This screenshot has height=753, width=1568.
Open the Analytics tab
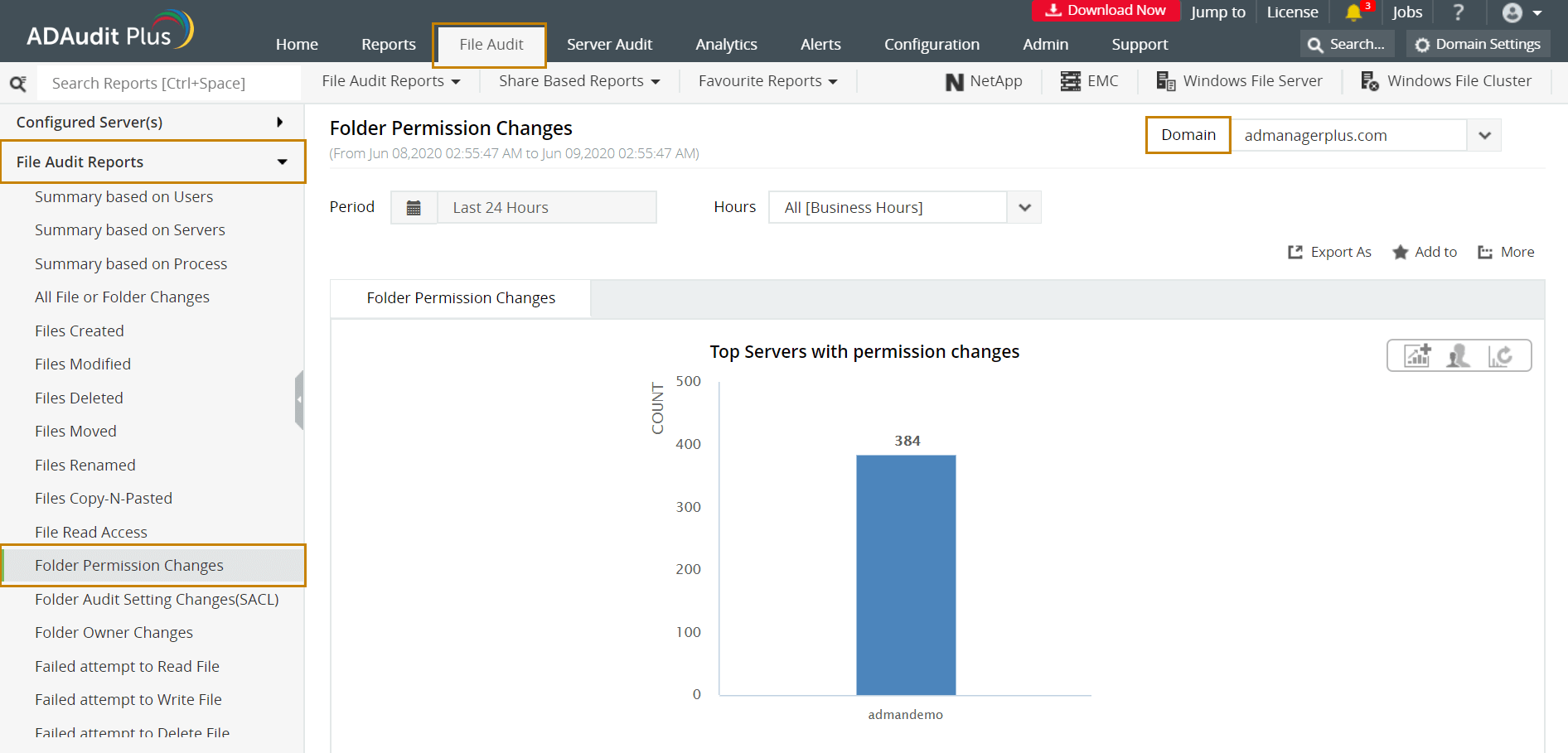726,45
